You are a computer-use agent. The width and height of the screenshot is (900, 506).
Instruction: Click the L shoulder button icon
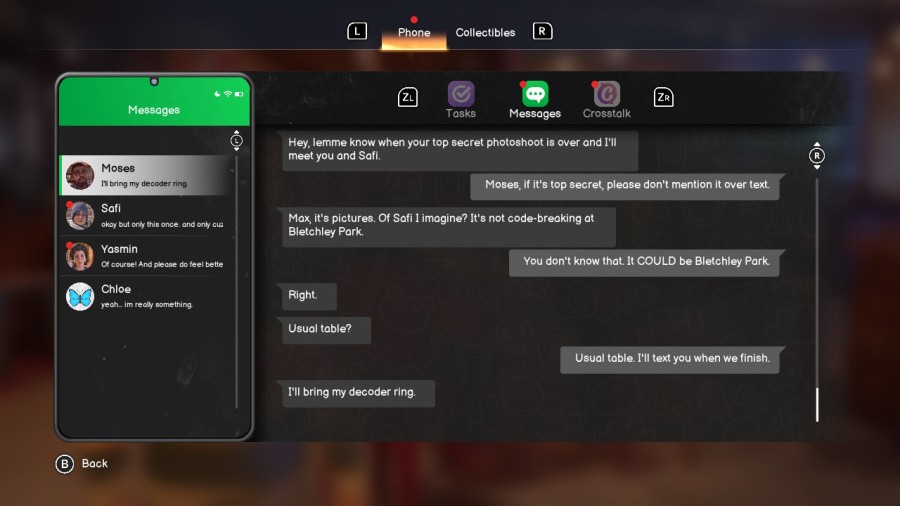tap(357, 31)
